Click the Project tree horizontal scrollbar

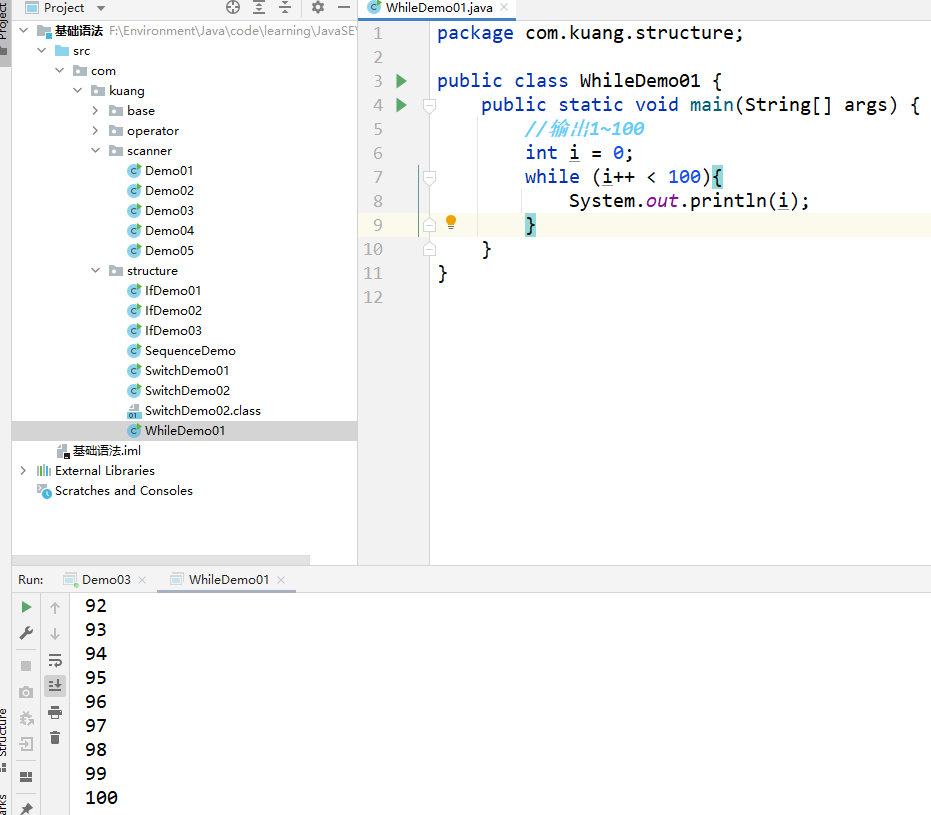click(x=160, y=560)
